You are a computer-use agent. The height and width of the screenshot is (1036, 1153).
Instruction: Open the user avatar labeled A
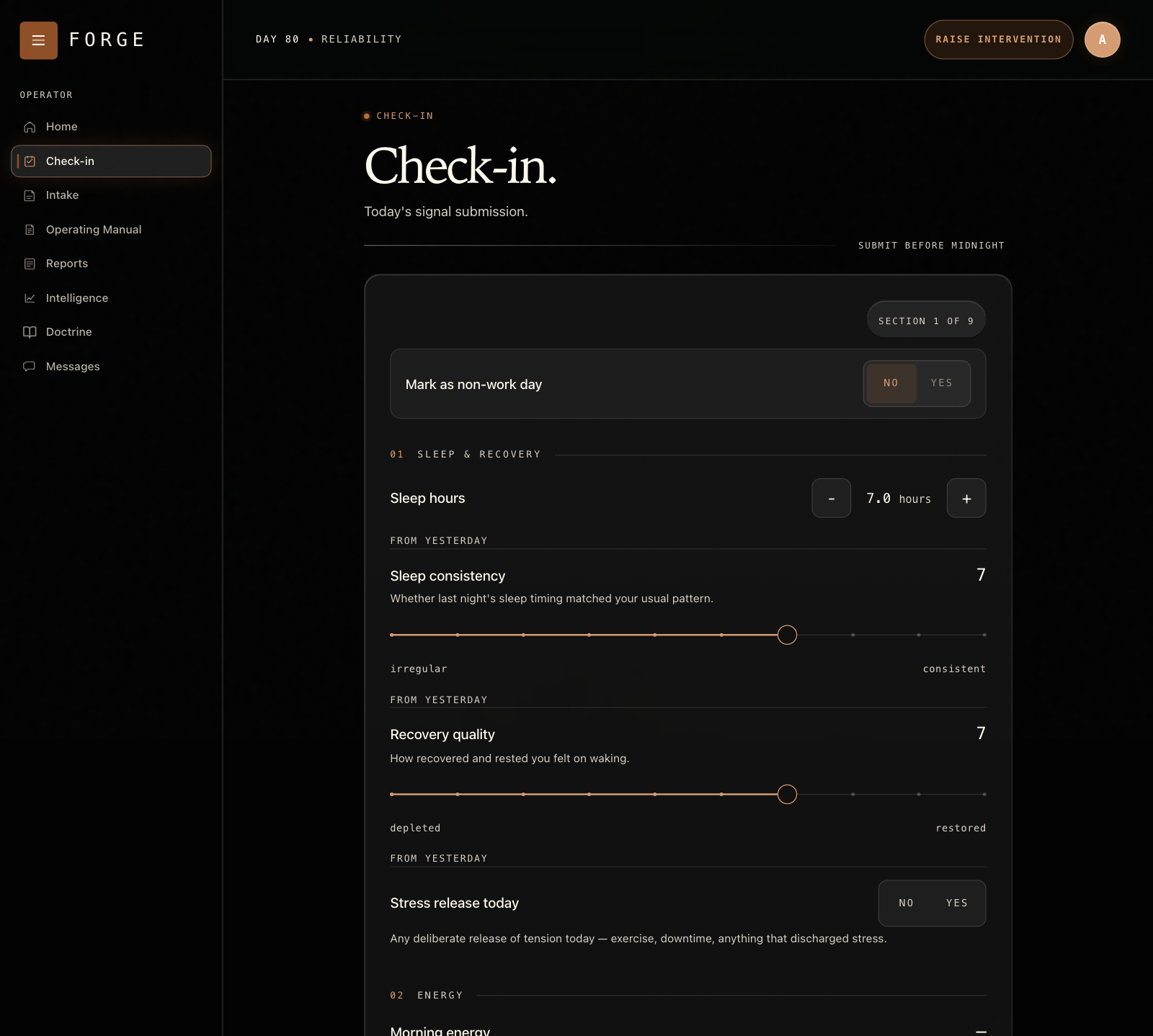point(1102,40)
